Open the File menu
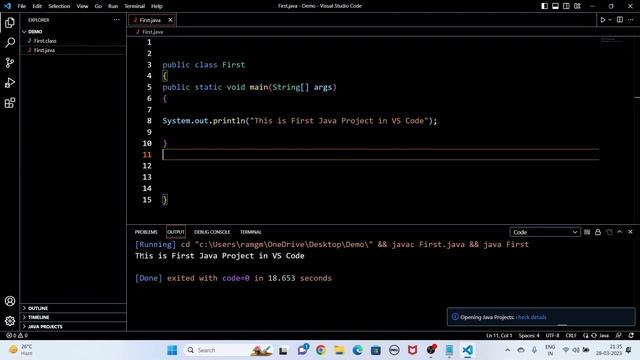 (x=22, y=6)
